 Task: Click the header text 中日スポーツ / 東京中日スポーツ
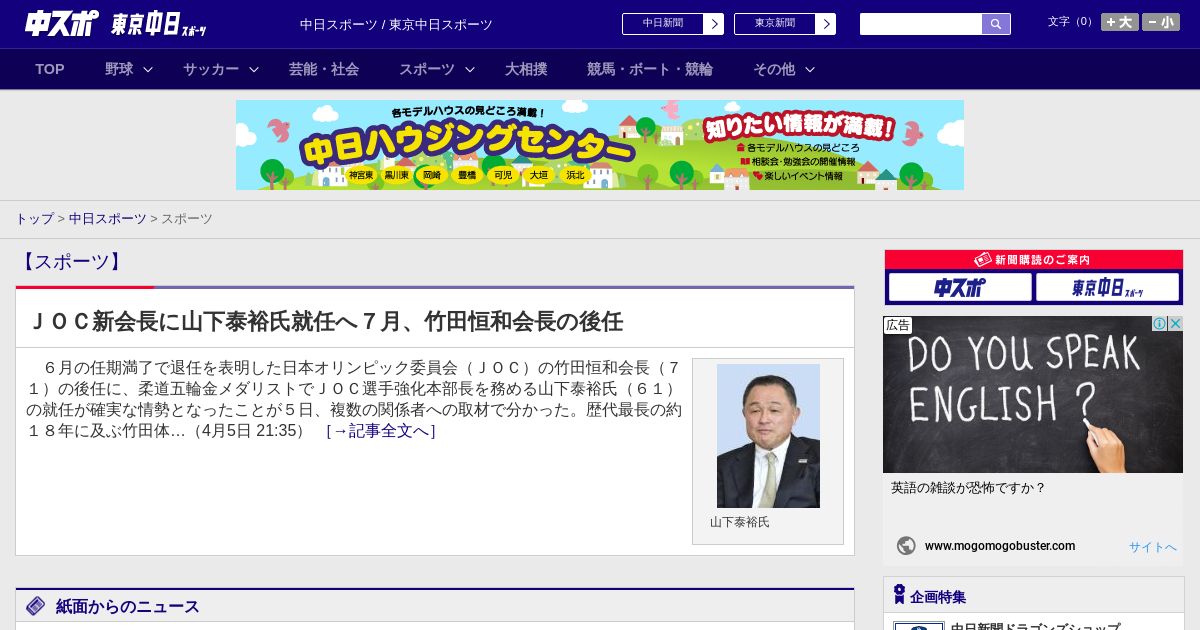(396, 25)
